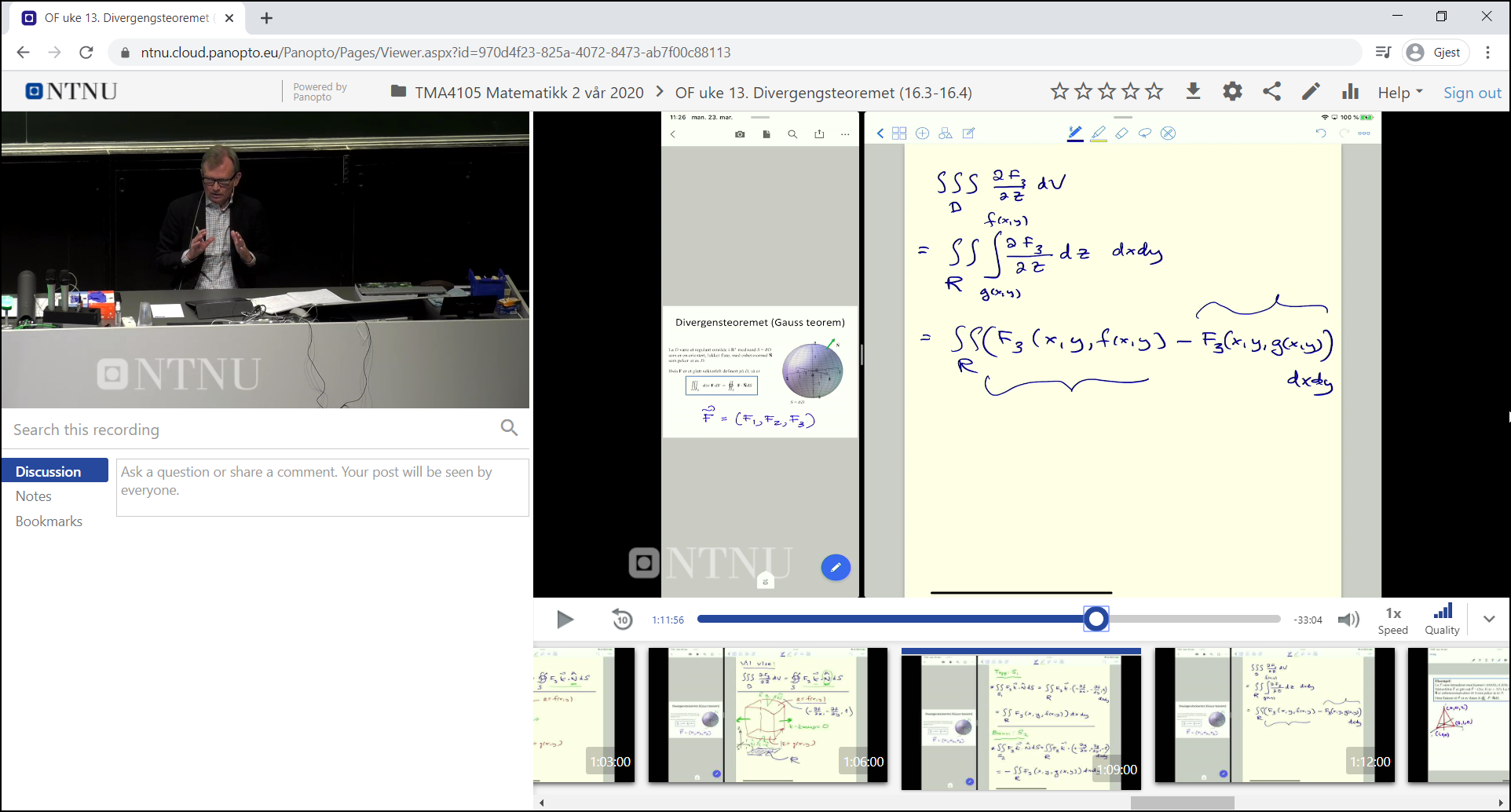Click the lasso tool in the notes app

coord(1145,134)
